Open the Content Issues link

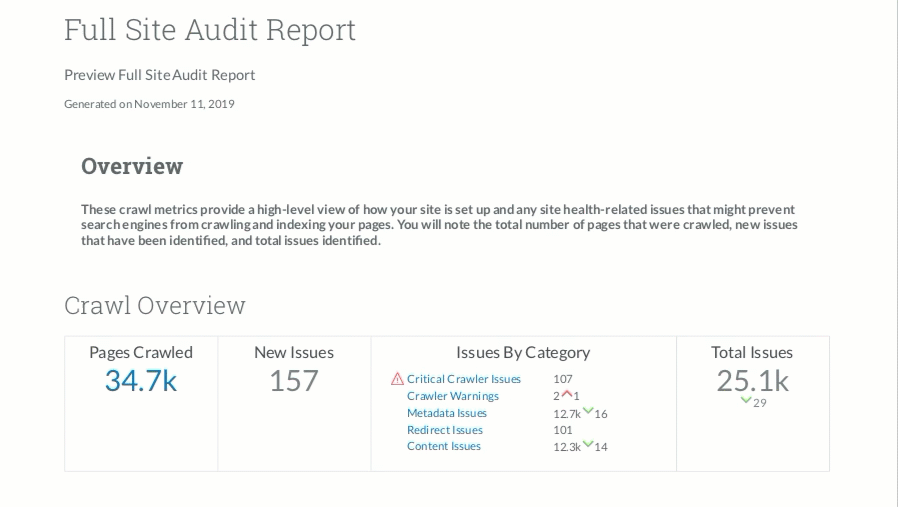click(443, 446)
